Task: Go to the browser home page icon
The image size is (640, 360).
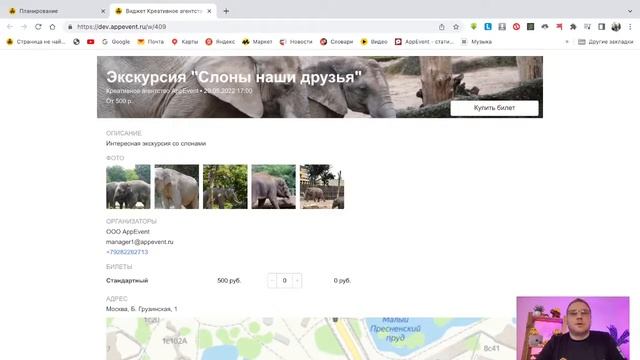Action: point(52,27)
